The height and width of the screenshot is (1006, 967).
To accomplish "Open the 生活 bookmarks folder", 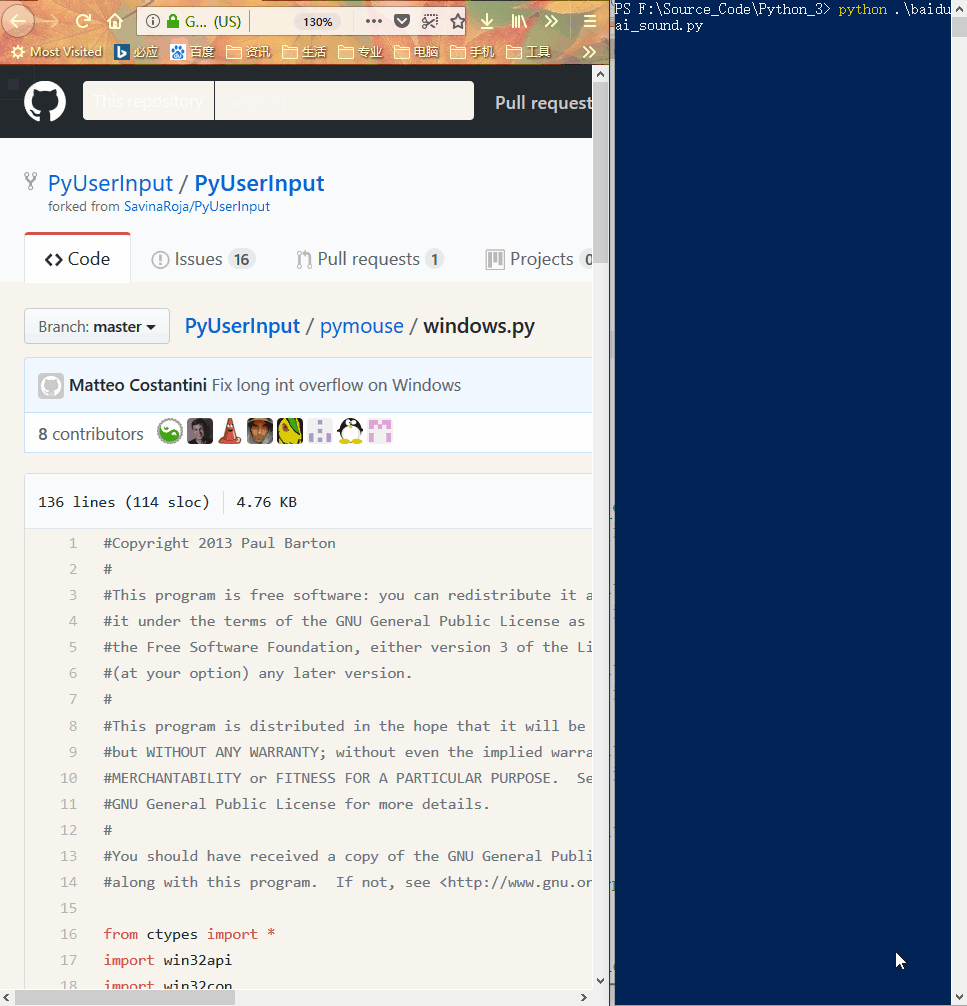I will pos(304,52).
